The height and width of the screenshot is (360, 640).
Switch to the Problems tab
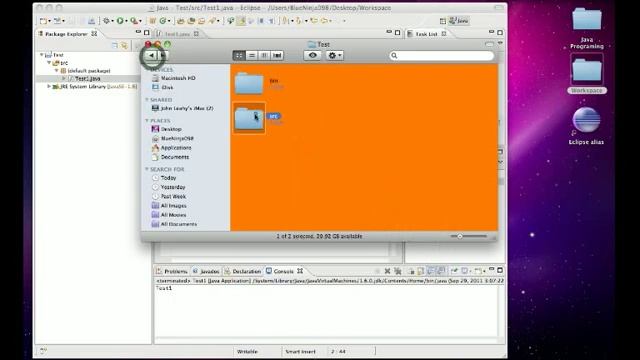point(172,271)
